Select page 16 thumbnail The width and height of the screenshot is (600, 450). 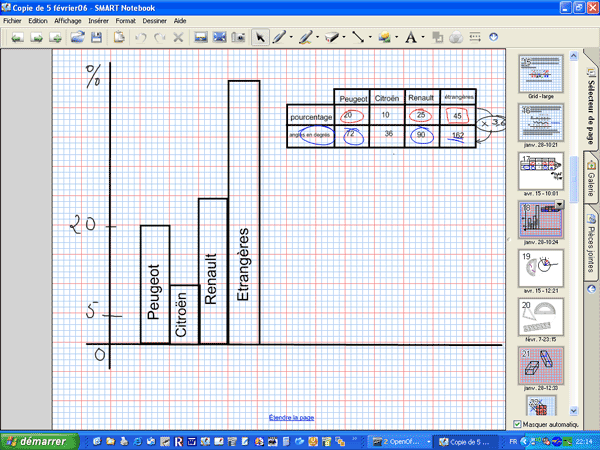tap(541, 122)
